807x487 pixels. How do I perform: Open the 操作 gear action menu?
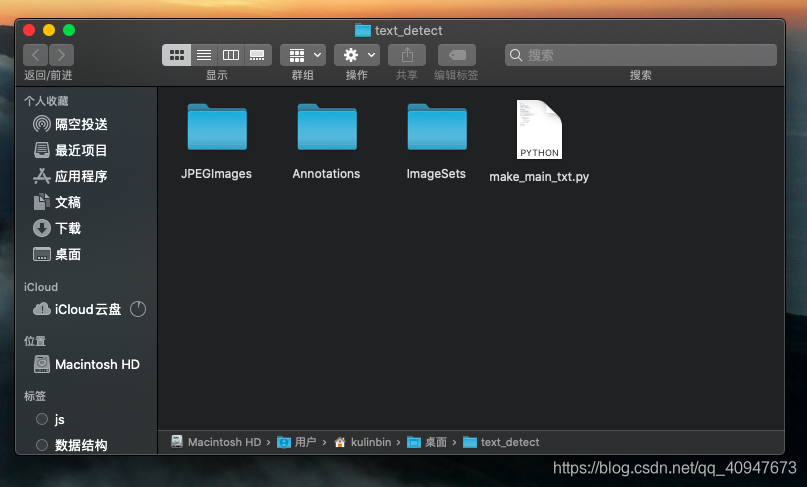pos(357,55)
